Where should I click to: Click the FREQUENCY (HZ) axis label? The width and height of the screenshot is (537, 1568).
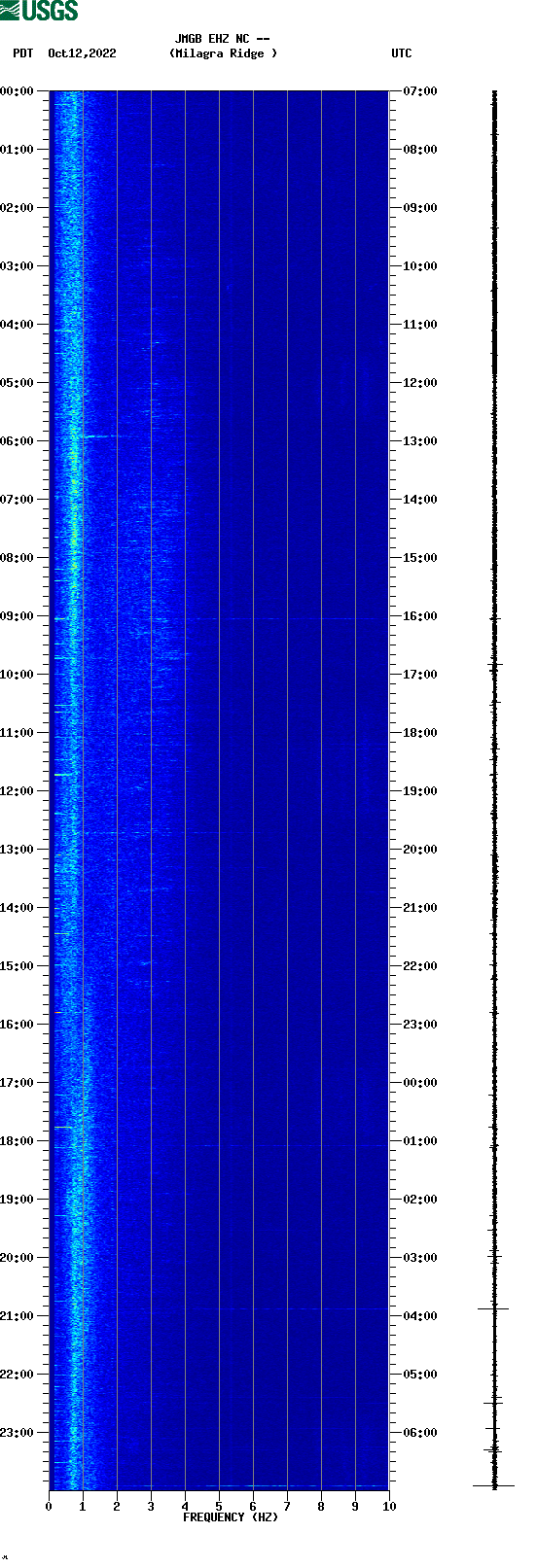pyautogui.click(x=231, y=1517)
